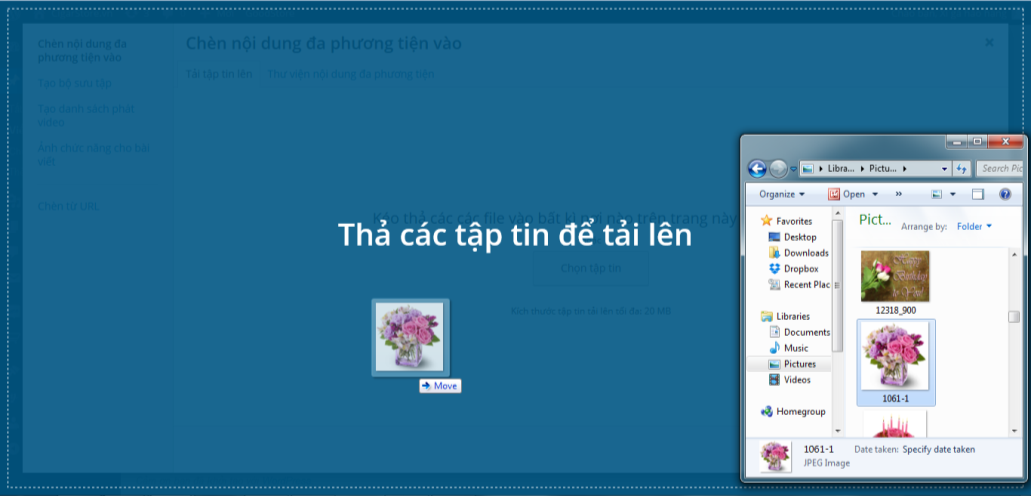Click file list scrollbar down arrow

[1014, 430]
